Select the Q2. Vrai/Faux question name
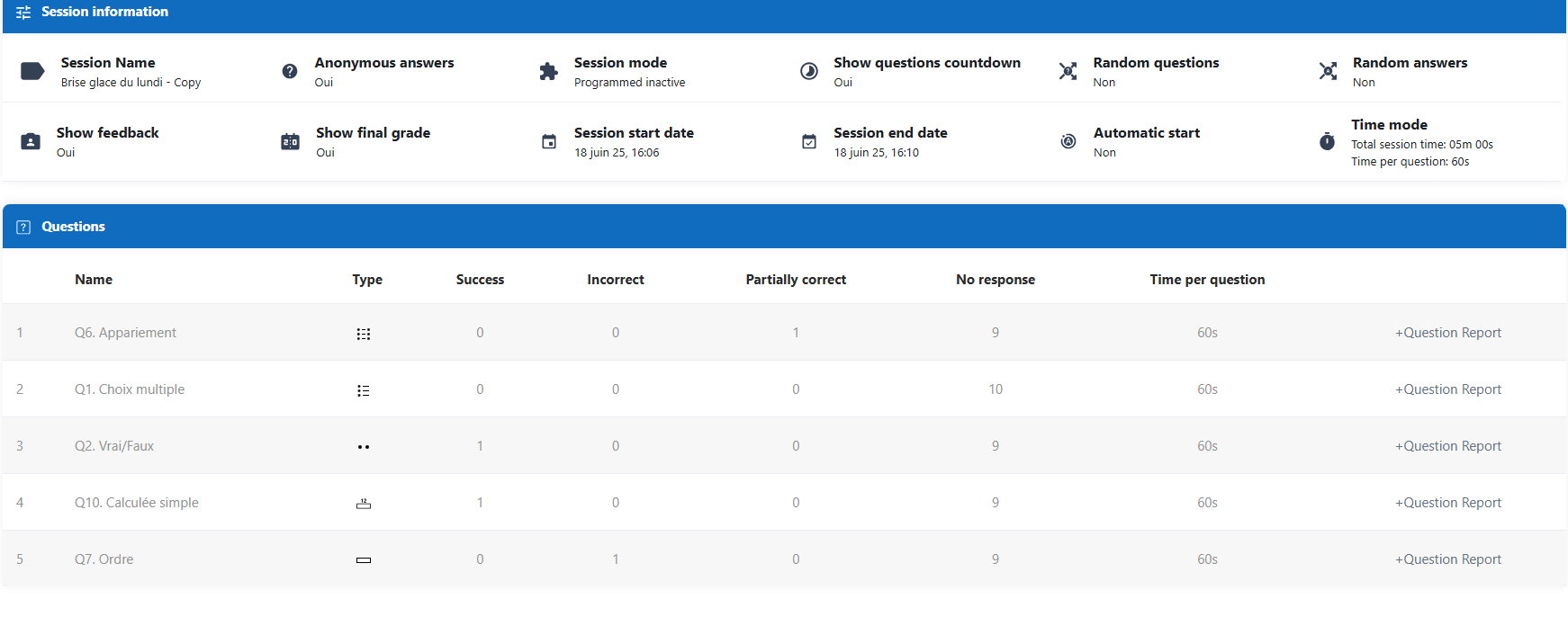The height and width of the screenshot is (617, 1568). point(114,446)
